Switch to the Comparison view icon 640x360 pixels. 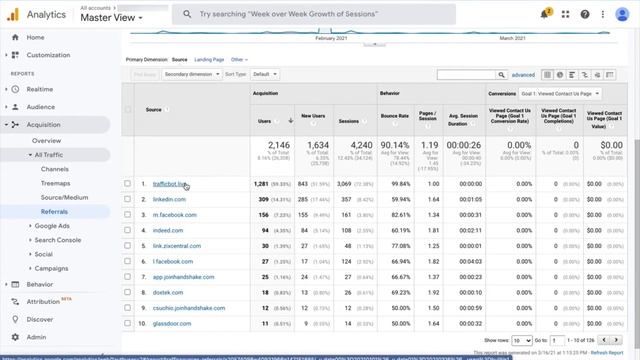pyautogui.click(x=585, y=75)
